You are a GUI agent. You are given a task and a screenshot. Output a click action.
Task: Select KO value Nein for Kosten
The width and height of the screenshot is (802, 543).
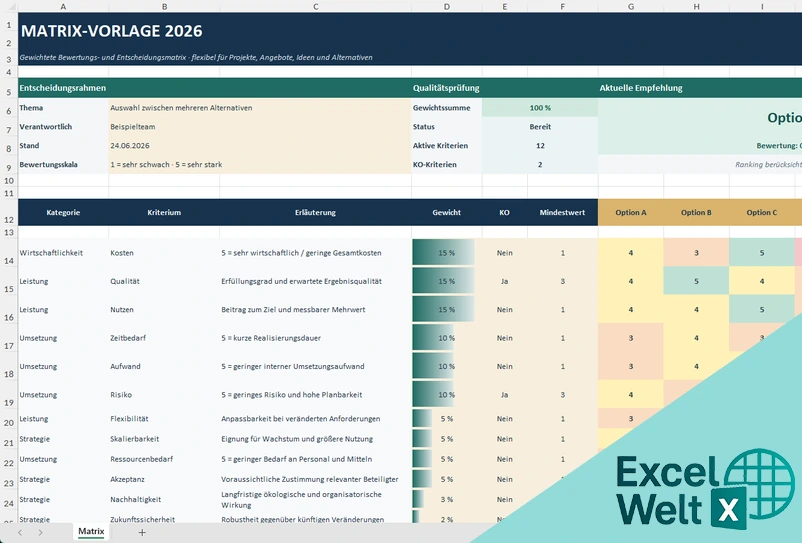(x=504, y=253)
